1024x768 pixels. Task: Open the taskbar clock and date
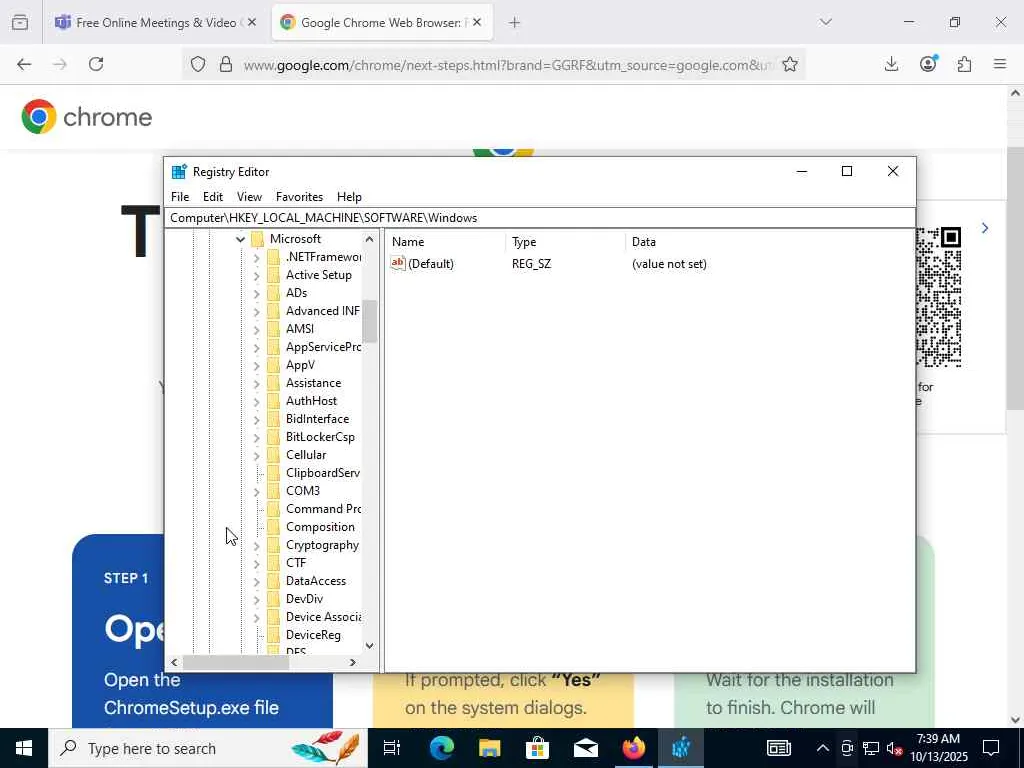click(938, 748)
